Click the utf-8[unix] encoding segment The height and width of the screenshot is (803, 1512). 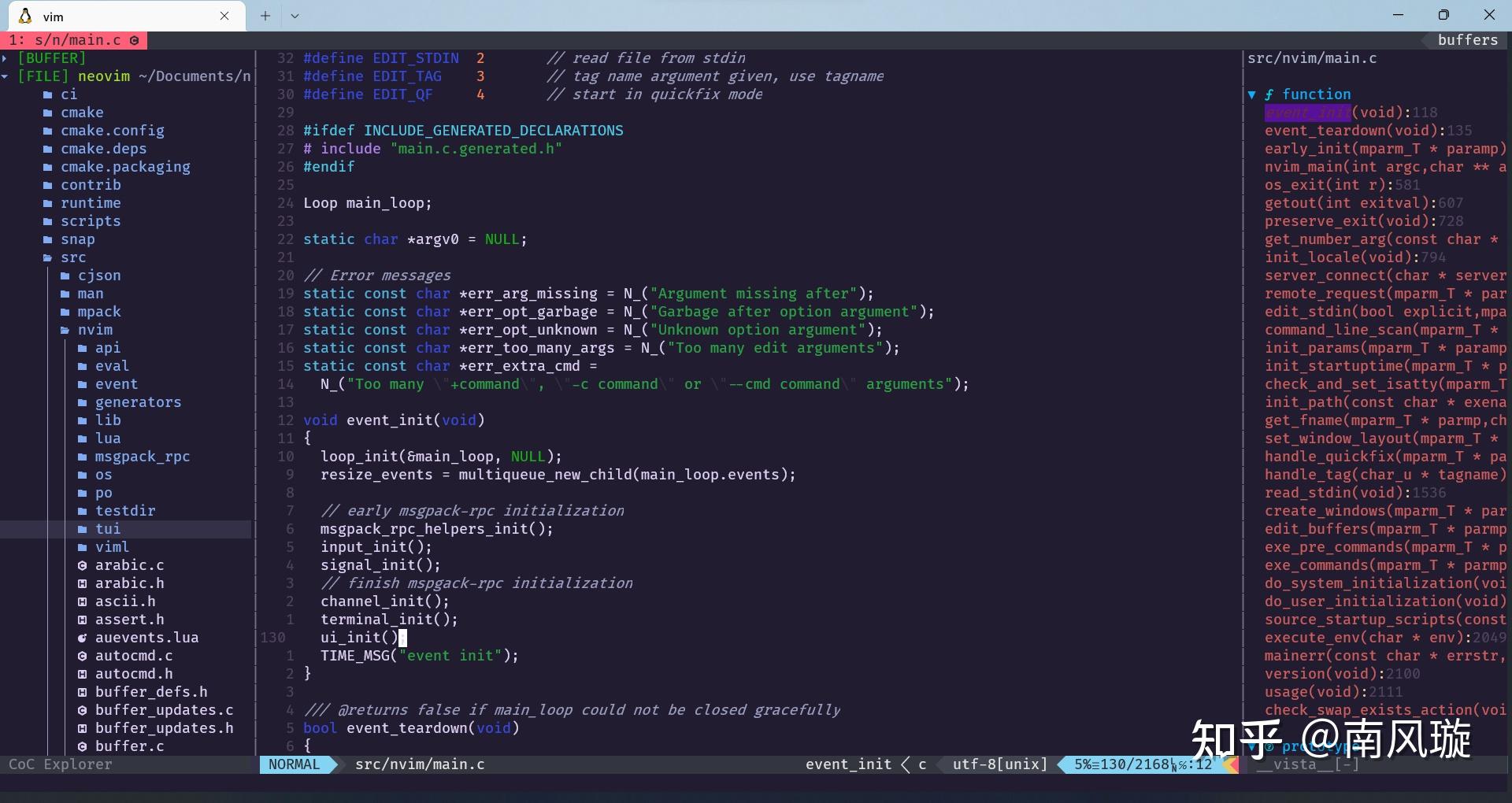[x=1000, y=764]
